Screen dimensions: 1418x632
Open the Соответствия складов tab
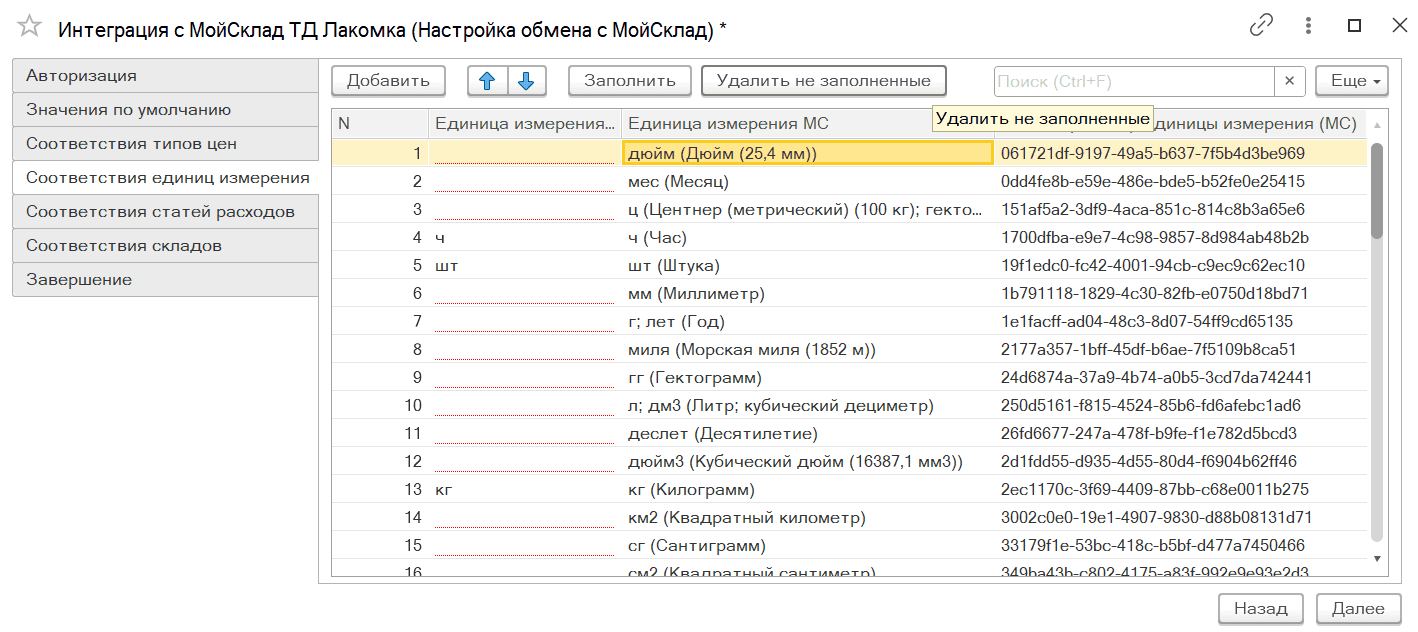point(165,246)
